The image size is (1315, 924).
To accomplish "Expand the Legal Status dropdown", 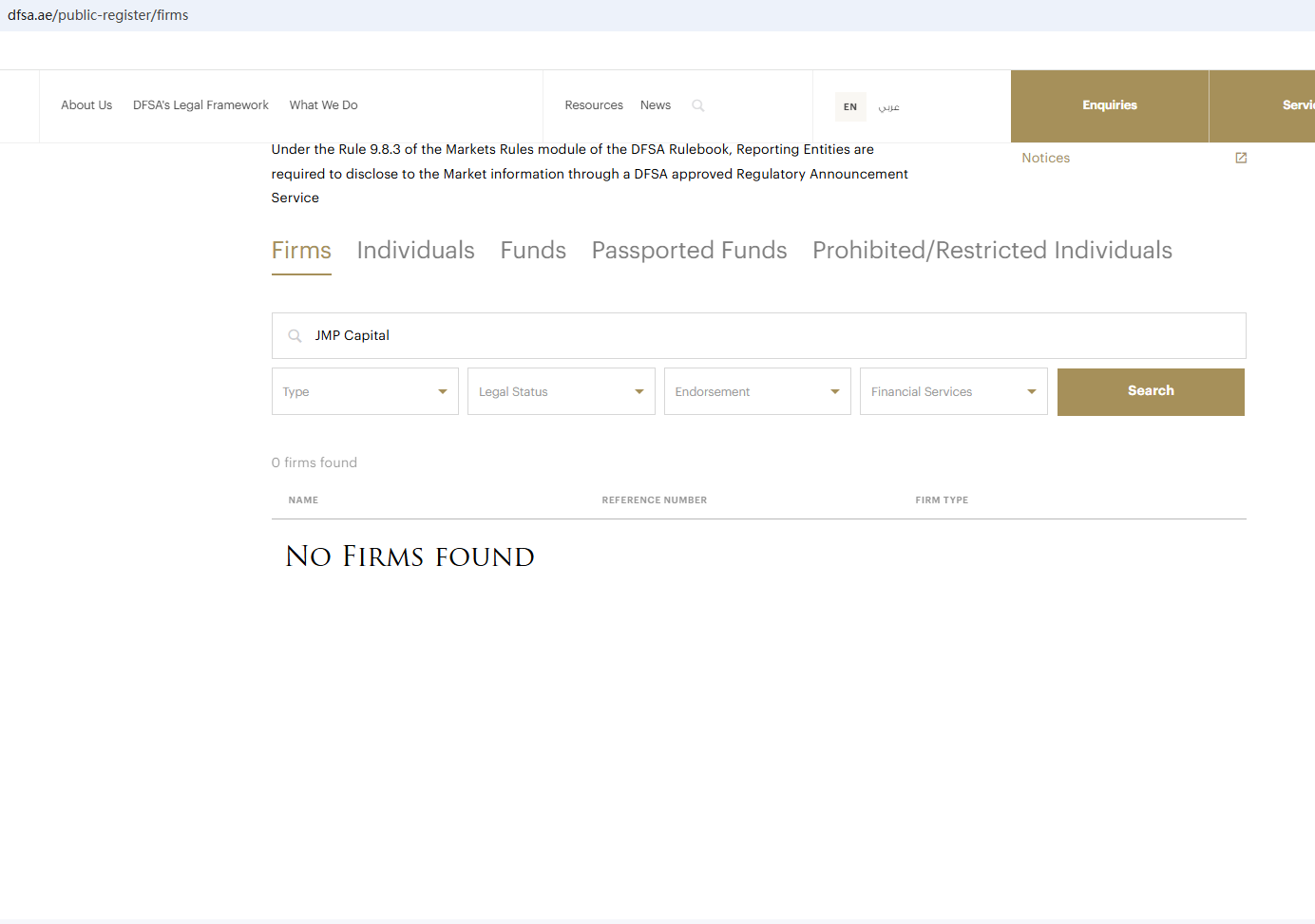I will pos(561,391).
